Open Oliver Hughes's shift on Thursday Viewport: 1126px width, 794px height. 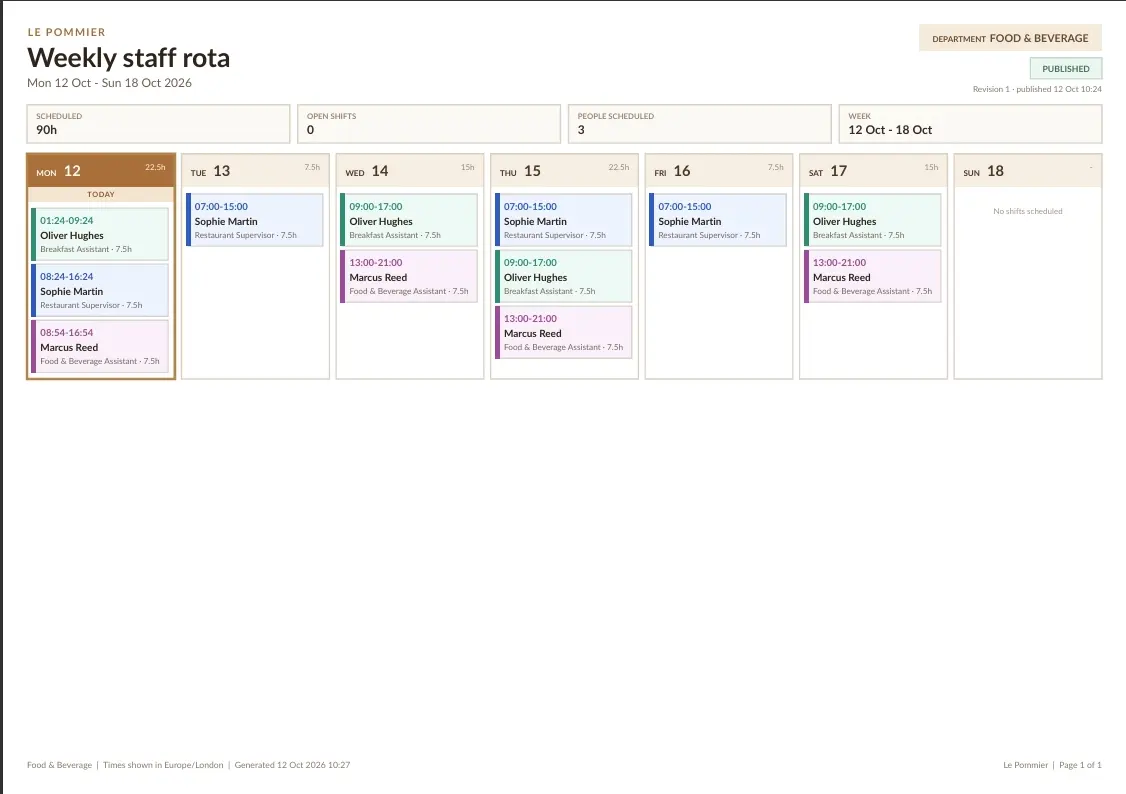coord(564,276)
